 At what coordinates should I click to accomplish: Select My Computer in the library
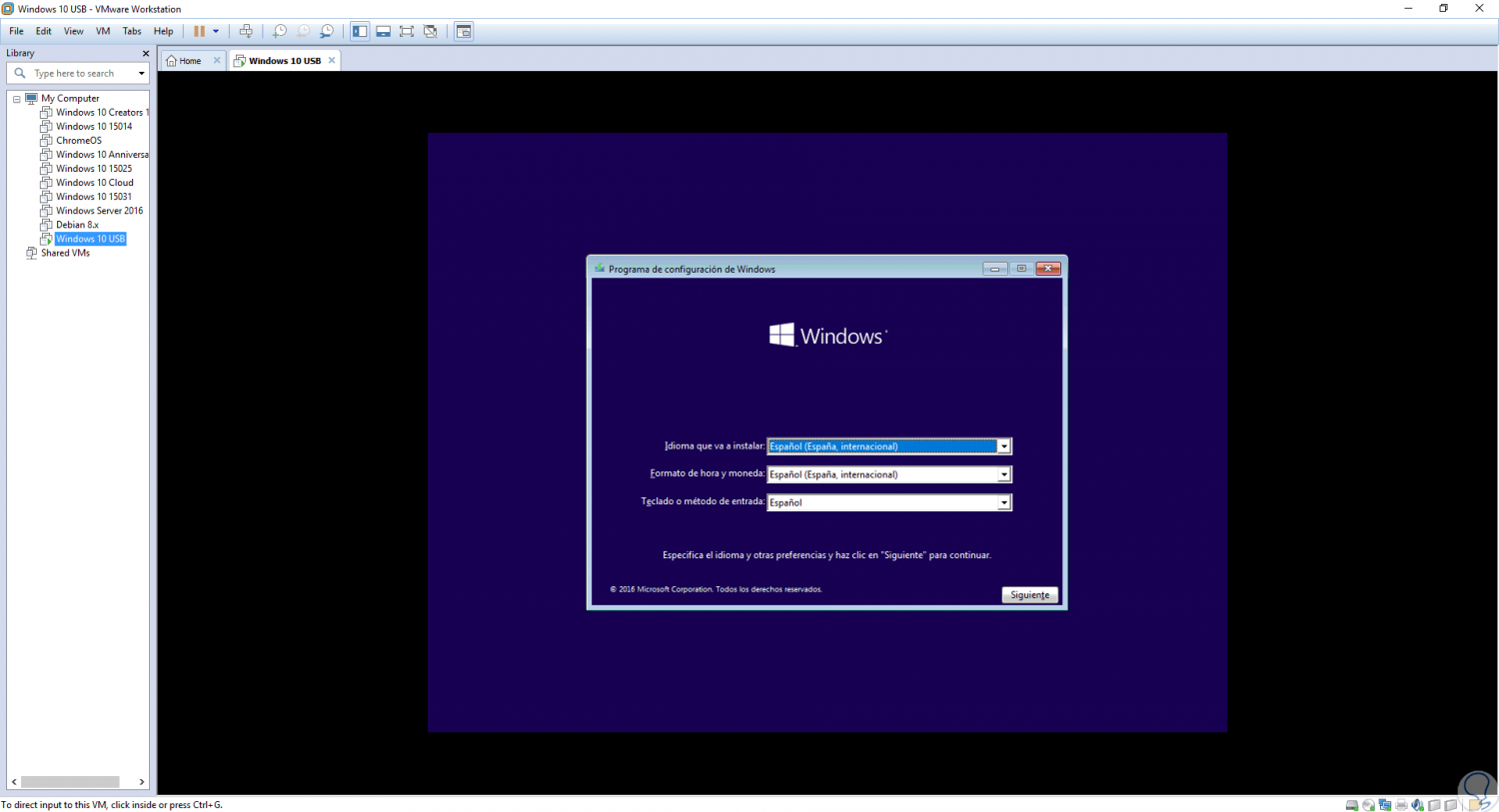point(70,99)
